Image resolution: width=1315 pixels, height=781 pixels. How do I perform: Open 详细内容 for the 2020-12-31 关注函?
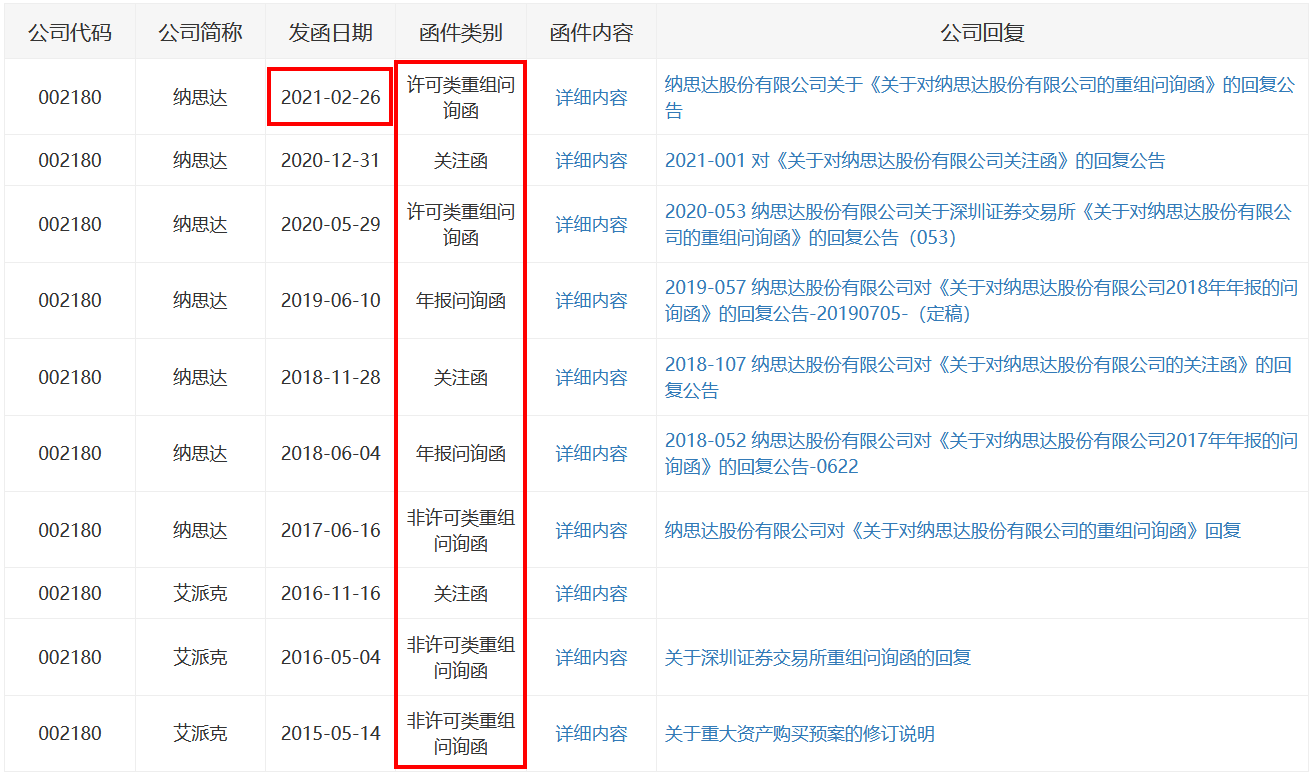591,161
